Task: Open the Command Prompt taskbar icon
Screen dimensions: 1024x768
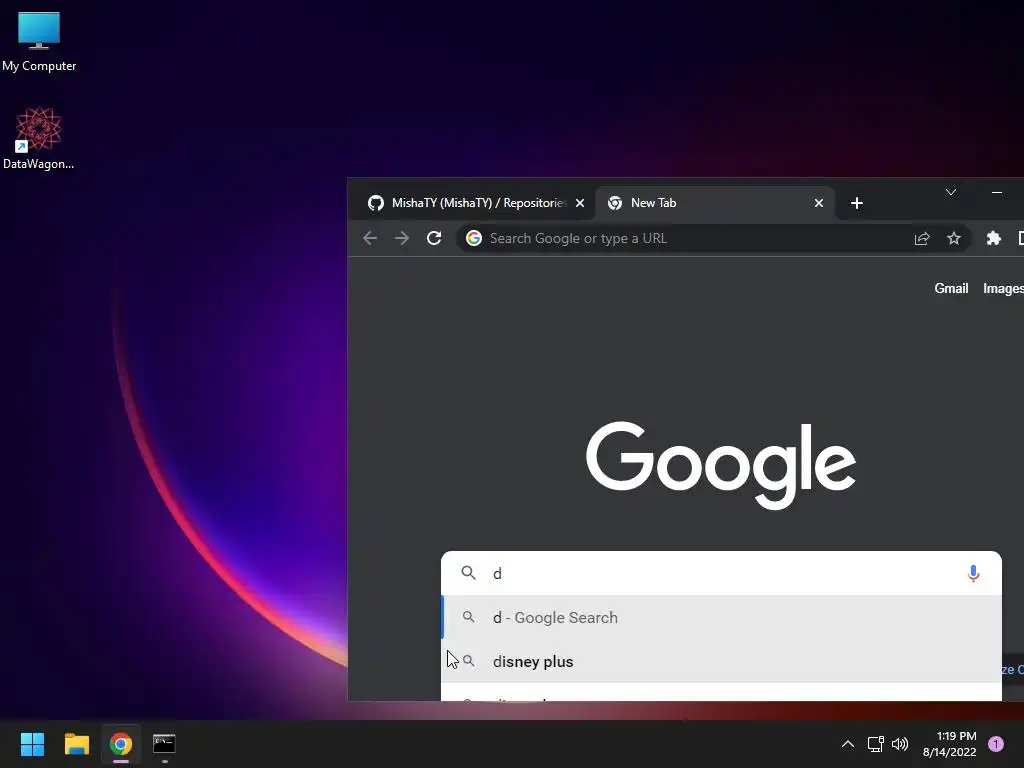Action: (x=165, y=744)
